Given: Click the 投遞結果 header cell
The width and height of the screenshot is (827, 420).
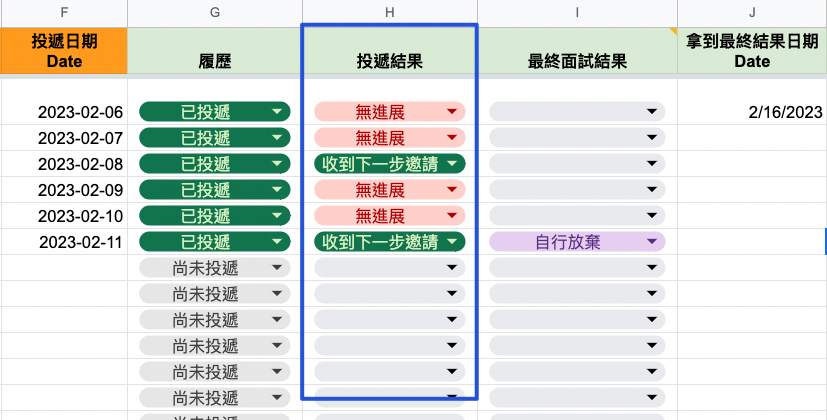Looking at the screenshot, I should click(389, 61).
